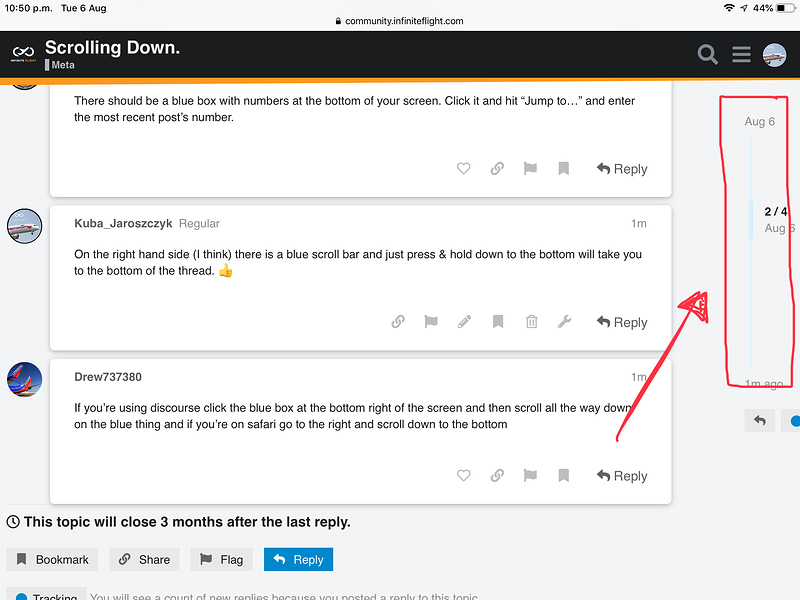
Task: Open the user profile avatar in header
Action: coord(774,54)
